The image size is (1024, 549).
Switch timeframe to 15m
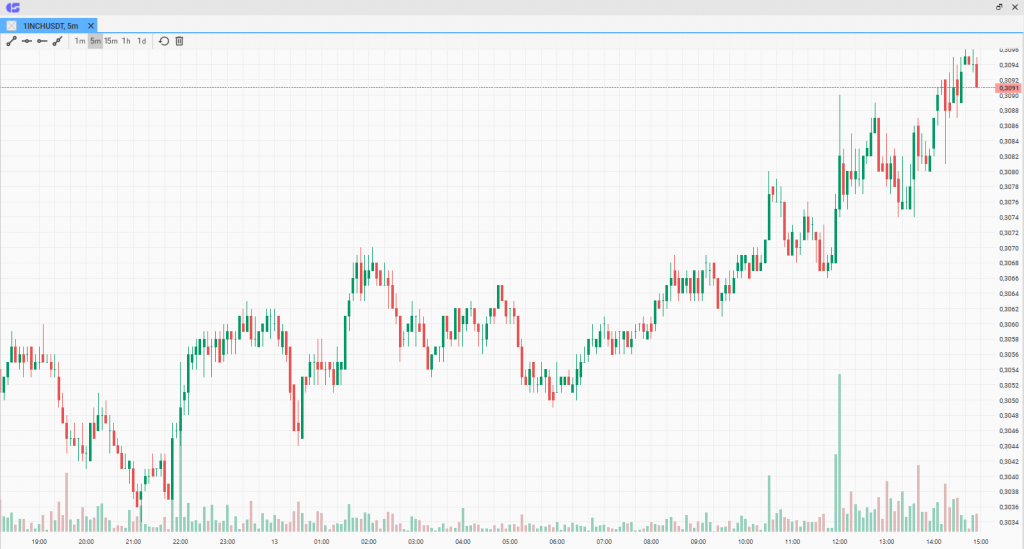tap(111, 41)
